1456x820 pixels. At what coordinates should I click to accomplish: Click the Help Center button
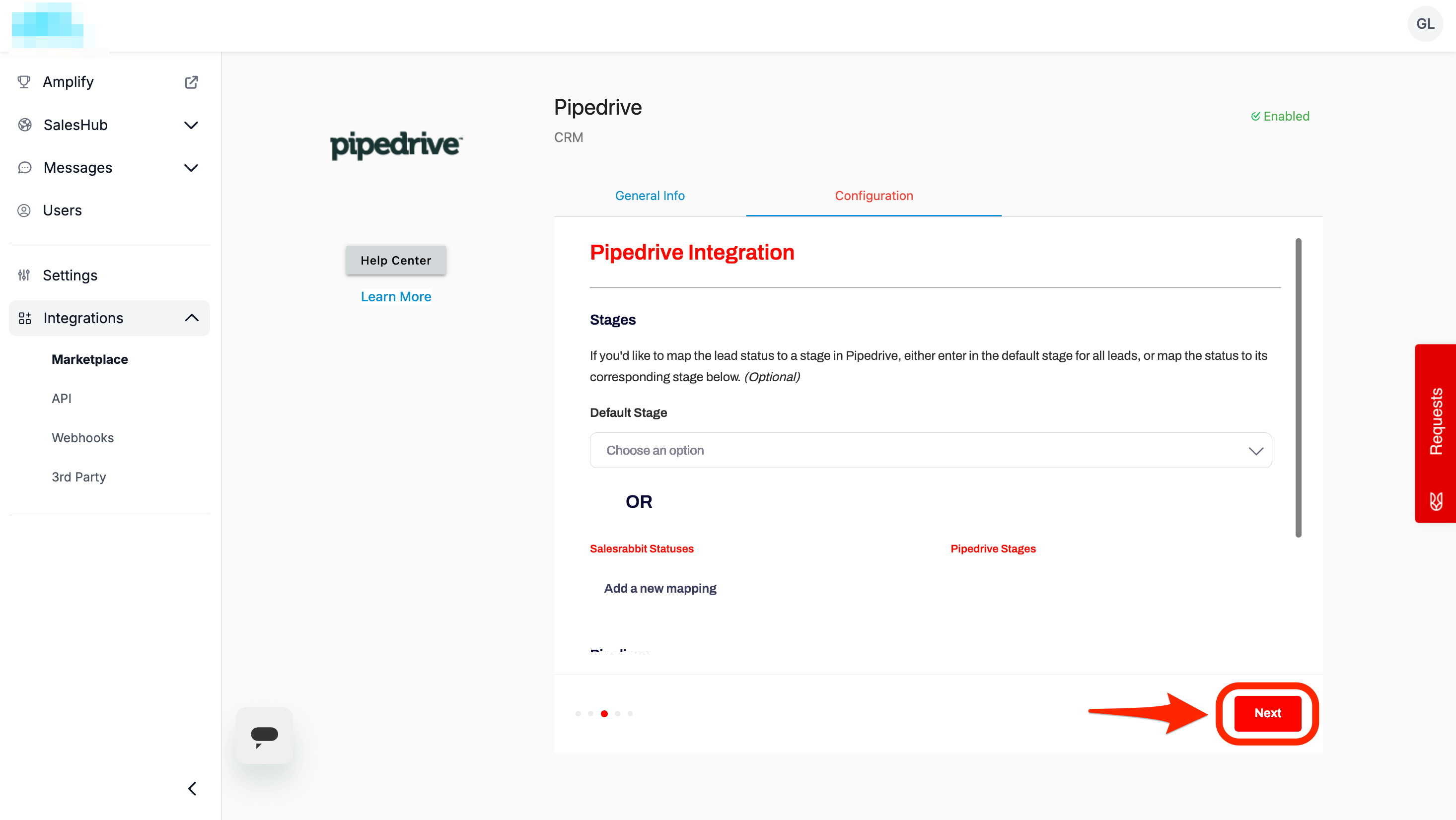(x=396, y=261)
